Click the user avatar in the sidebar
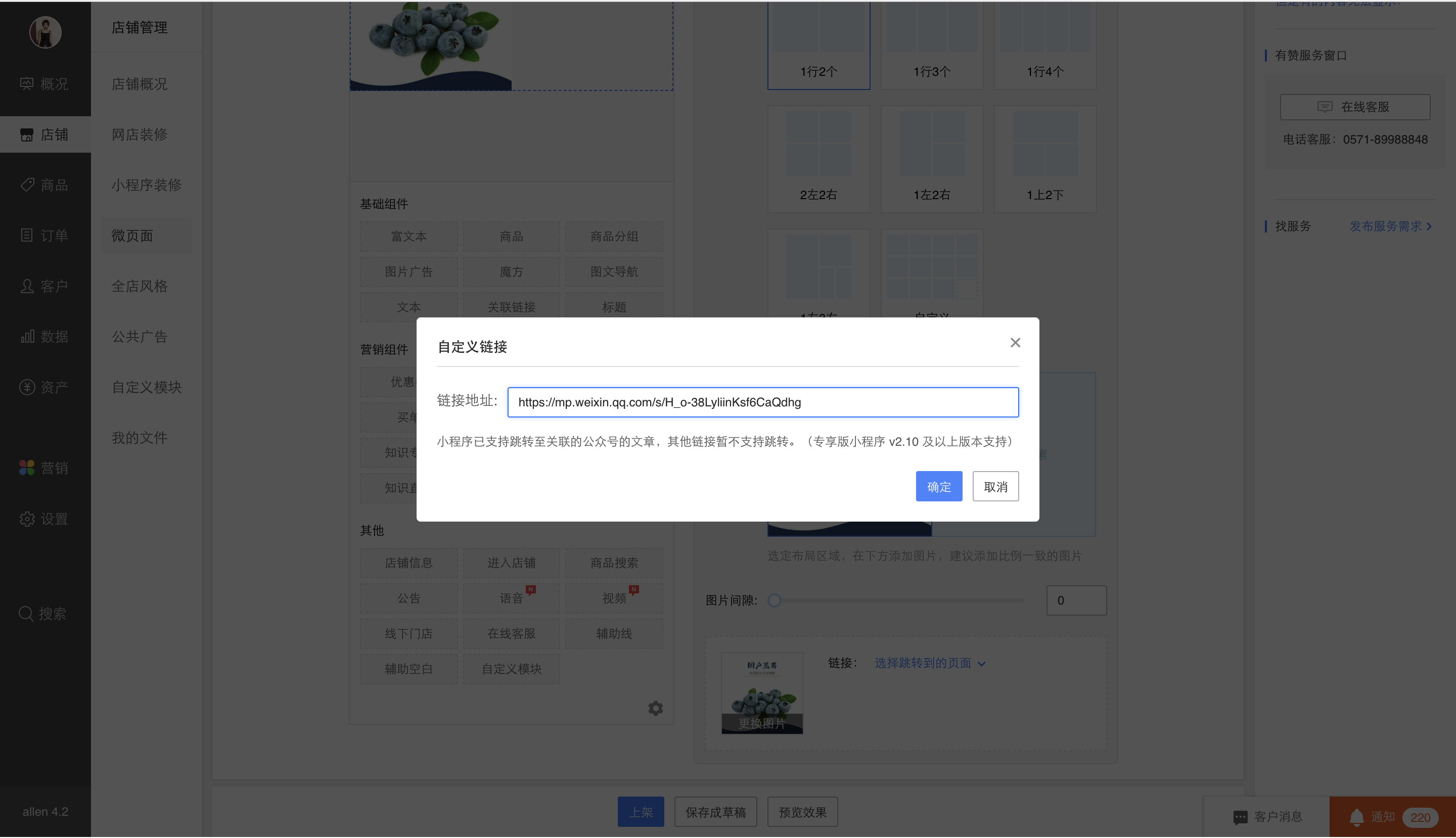 (45, 32)
